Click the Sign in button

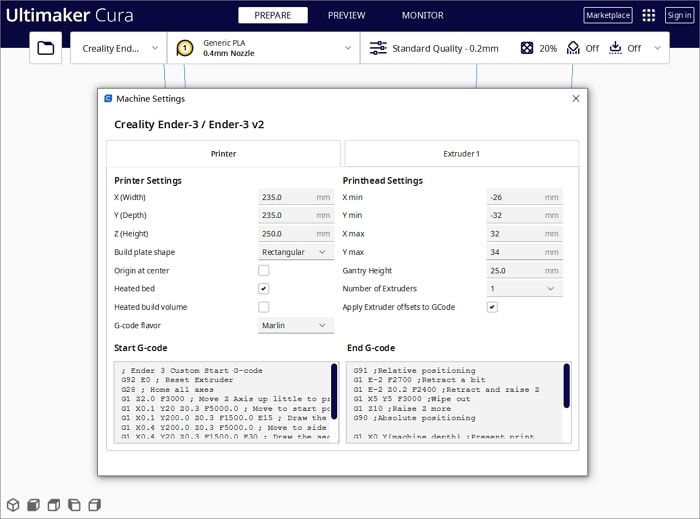679,16
